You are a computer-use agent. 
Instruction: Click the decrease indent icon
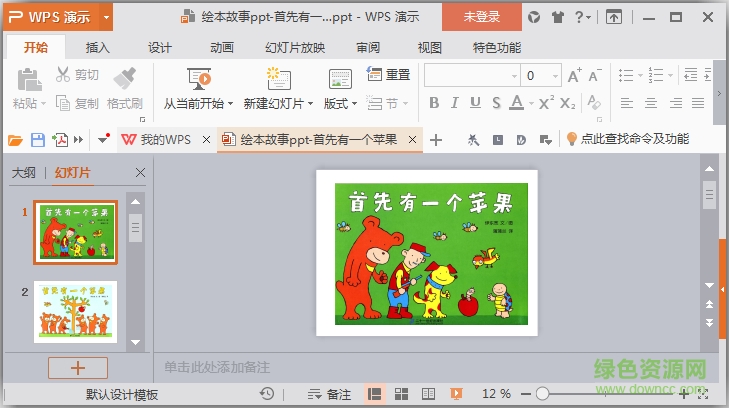coord(690,75)
